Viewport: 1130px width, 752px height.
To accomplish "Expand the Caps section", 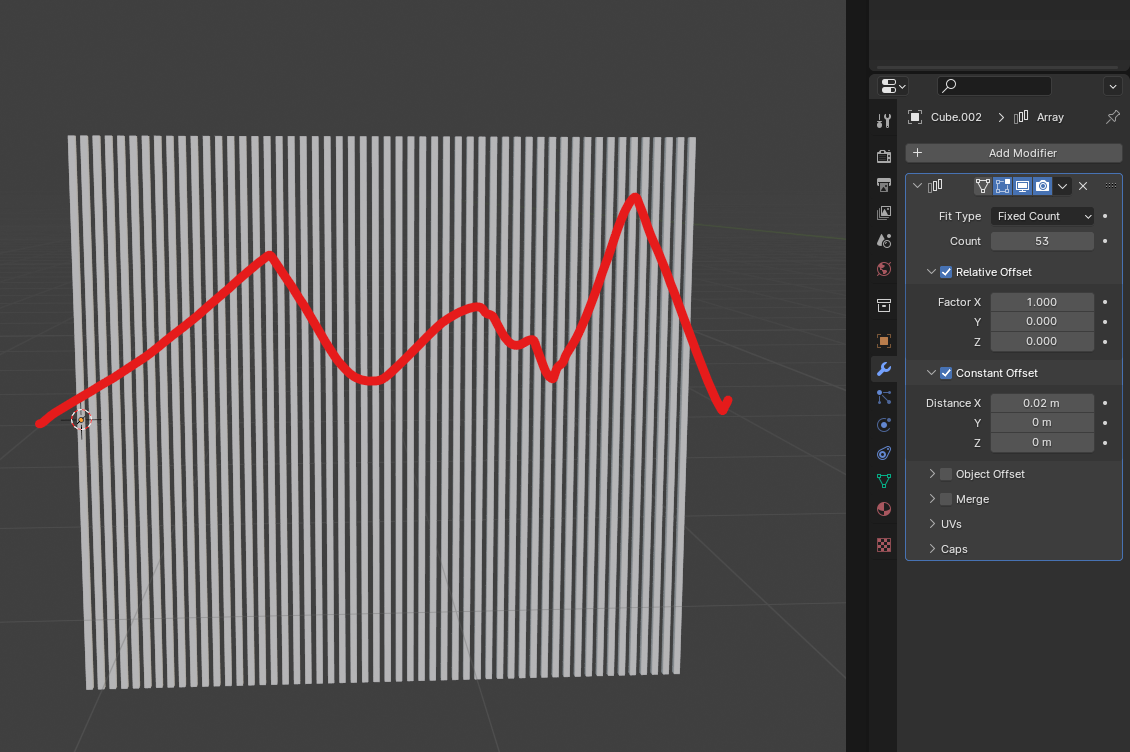I will [x=932, y=549].
